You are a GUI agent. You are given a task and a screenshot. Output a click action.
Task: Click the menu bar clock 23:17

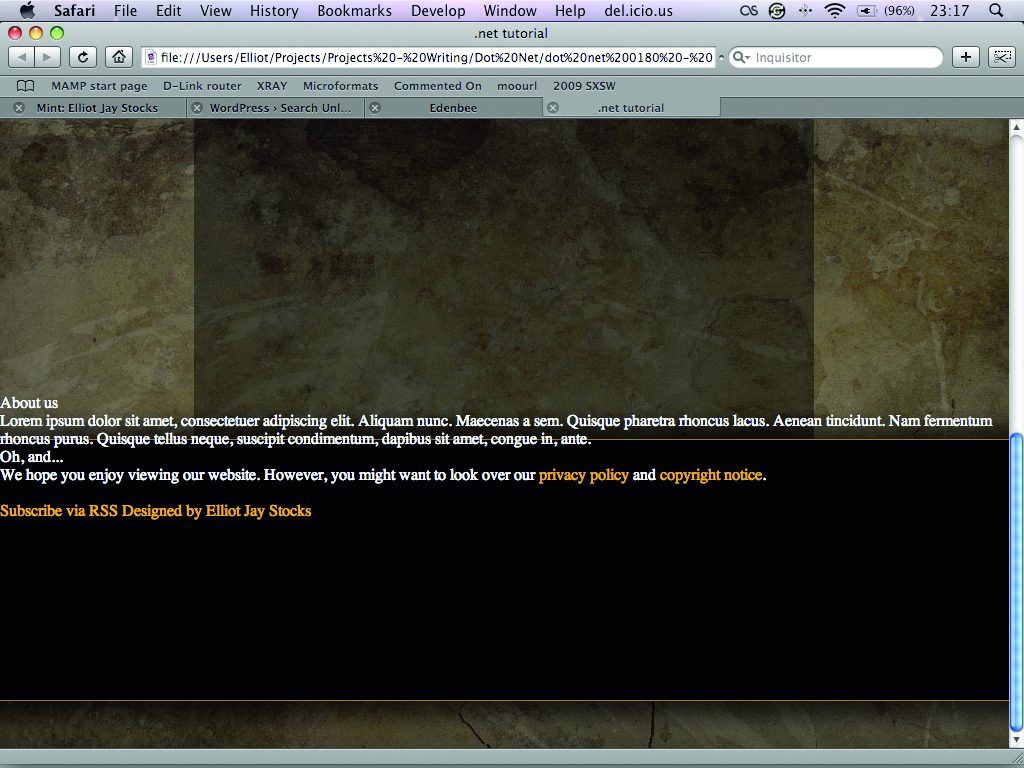(x=950, y=10)
